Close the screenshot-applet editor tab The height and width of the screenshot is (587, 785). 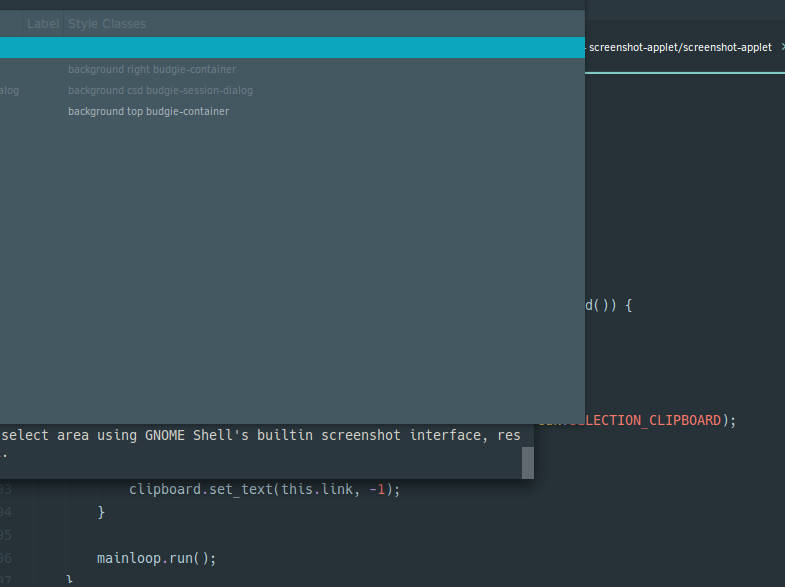coord(782,47)
